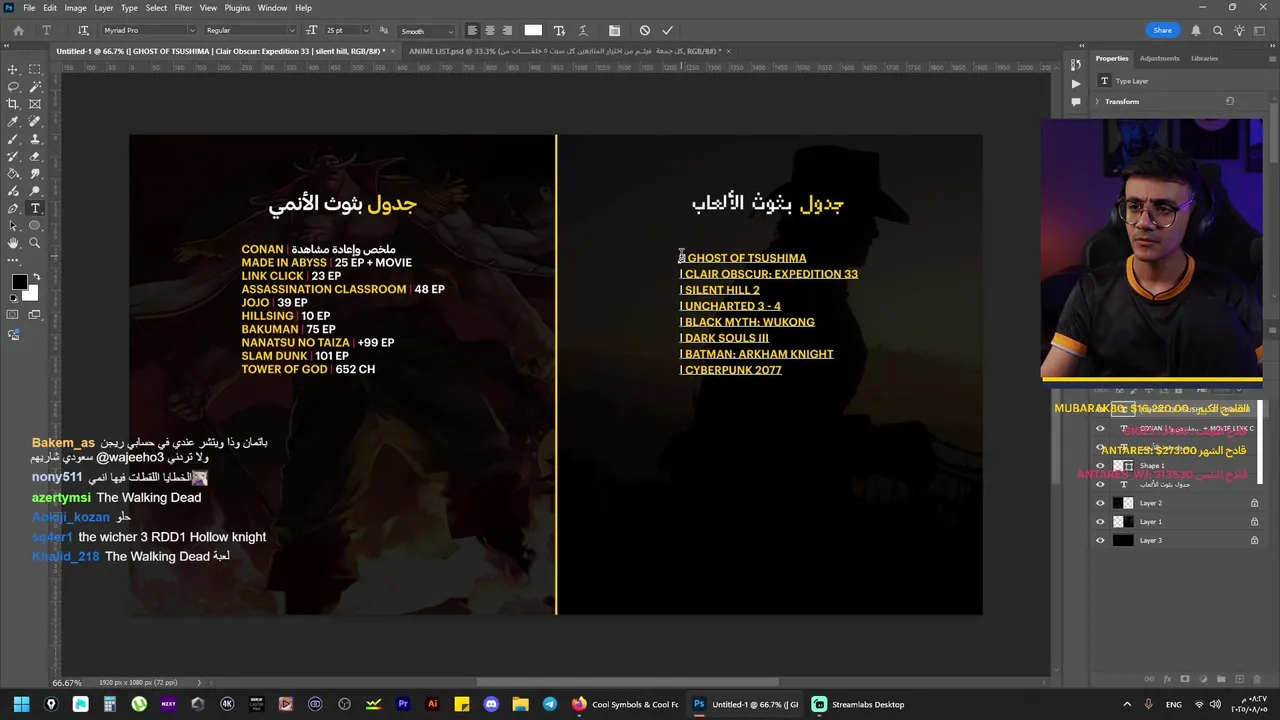Open Discord from the taskbar

(x=491, y=704)
